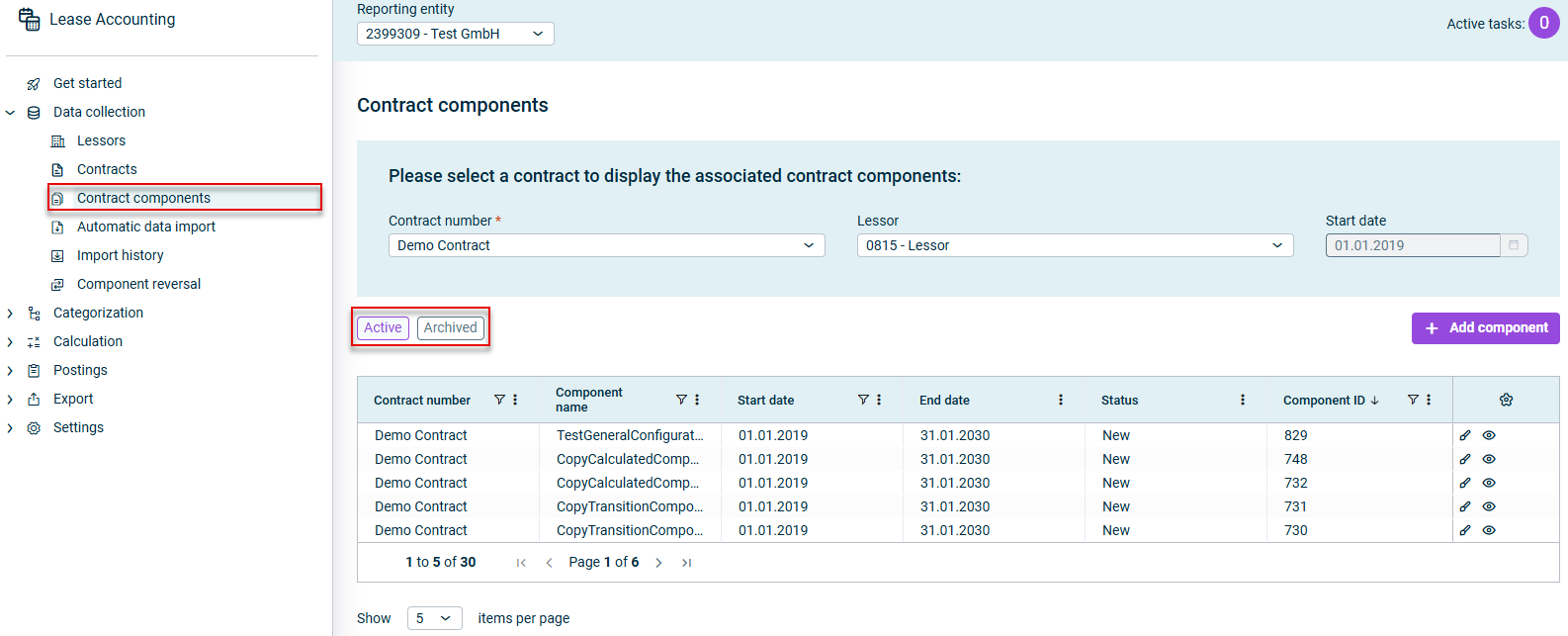This screenshot has width=1568, height=636.
Task: Edit component 731 with pencil icon
Action: pos(1465,506)
